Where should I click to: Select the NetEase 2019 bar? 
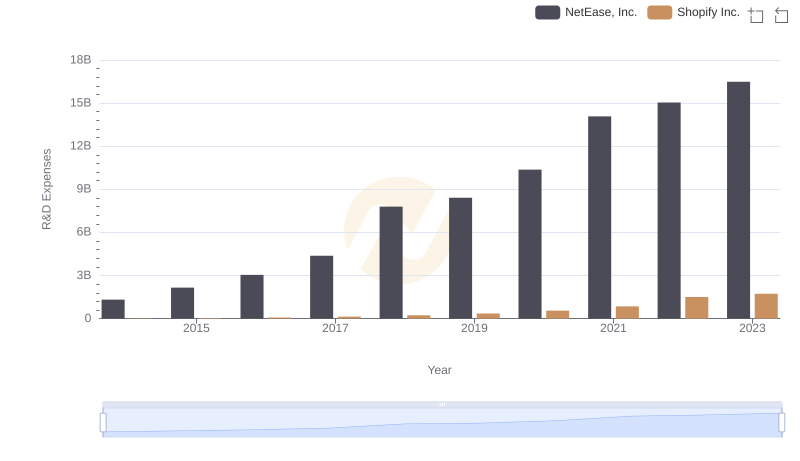461,258
